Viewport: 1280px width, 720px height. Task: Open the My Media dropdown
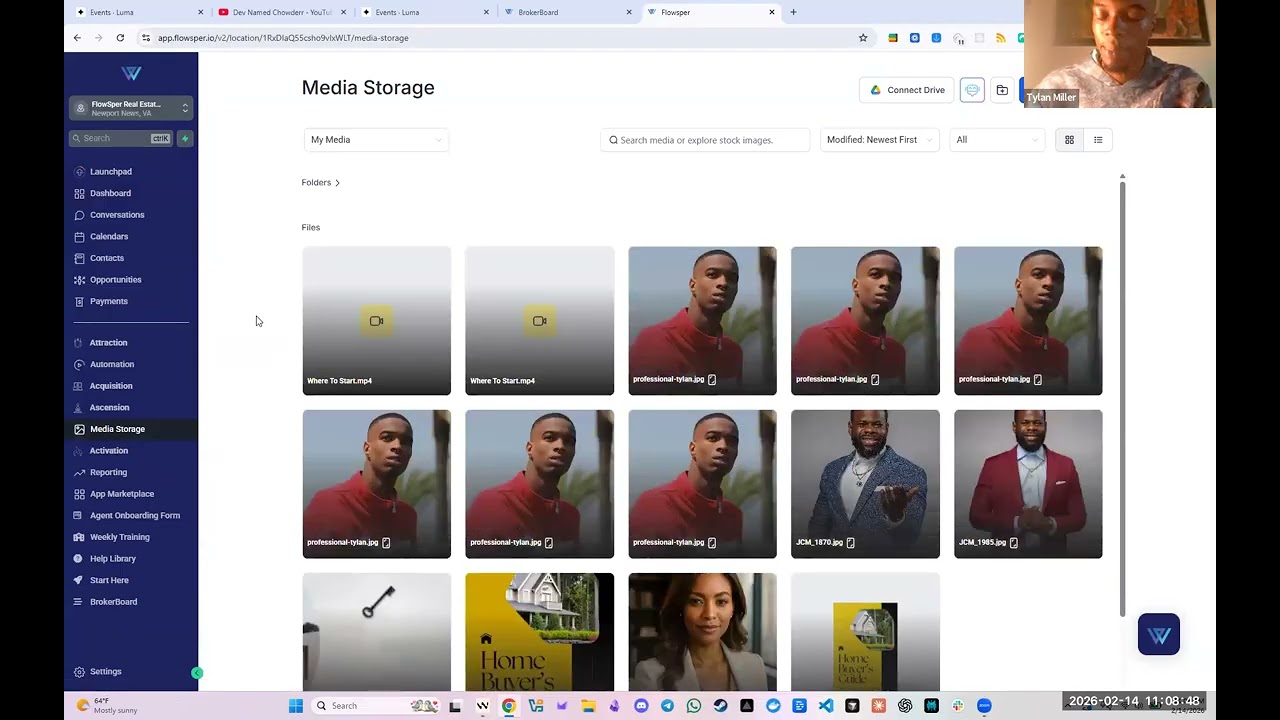[376, 140]
